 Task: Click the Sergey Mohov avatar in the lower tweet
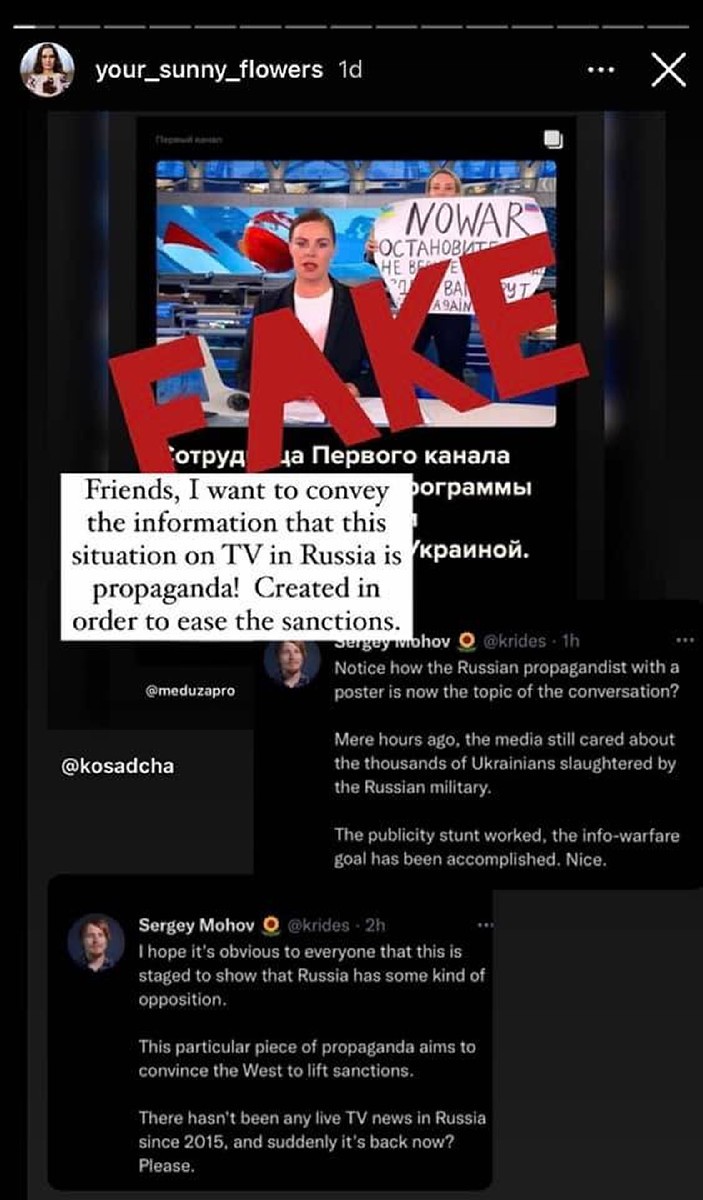(x=95, y=942)
